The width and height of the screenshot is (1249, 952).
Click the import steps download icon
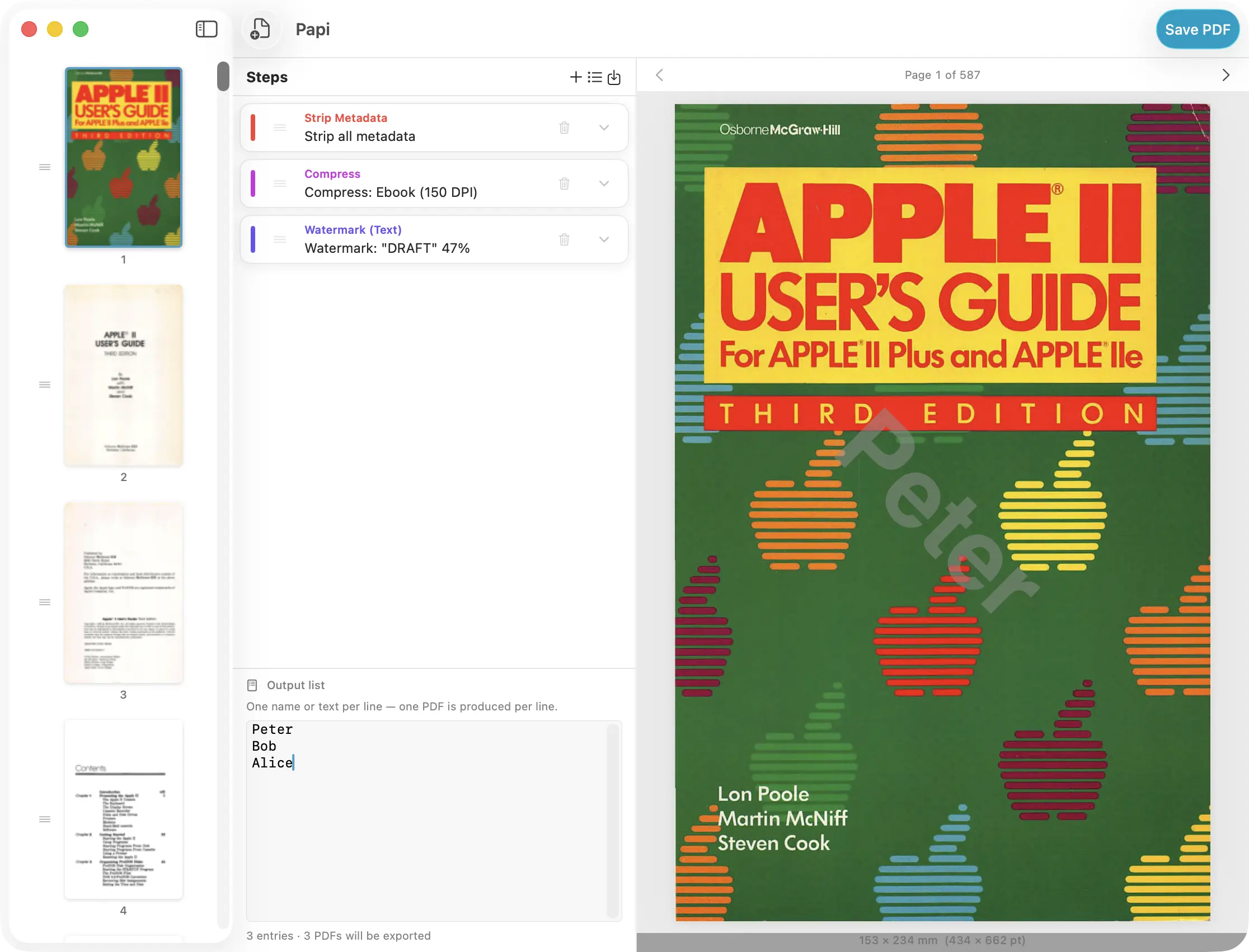[x=614, y=77]
